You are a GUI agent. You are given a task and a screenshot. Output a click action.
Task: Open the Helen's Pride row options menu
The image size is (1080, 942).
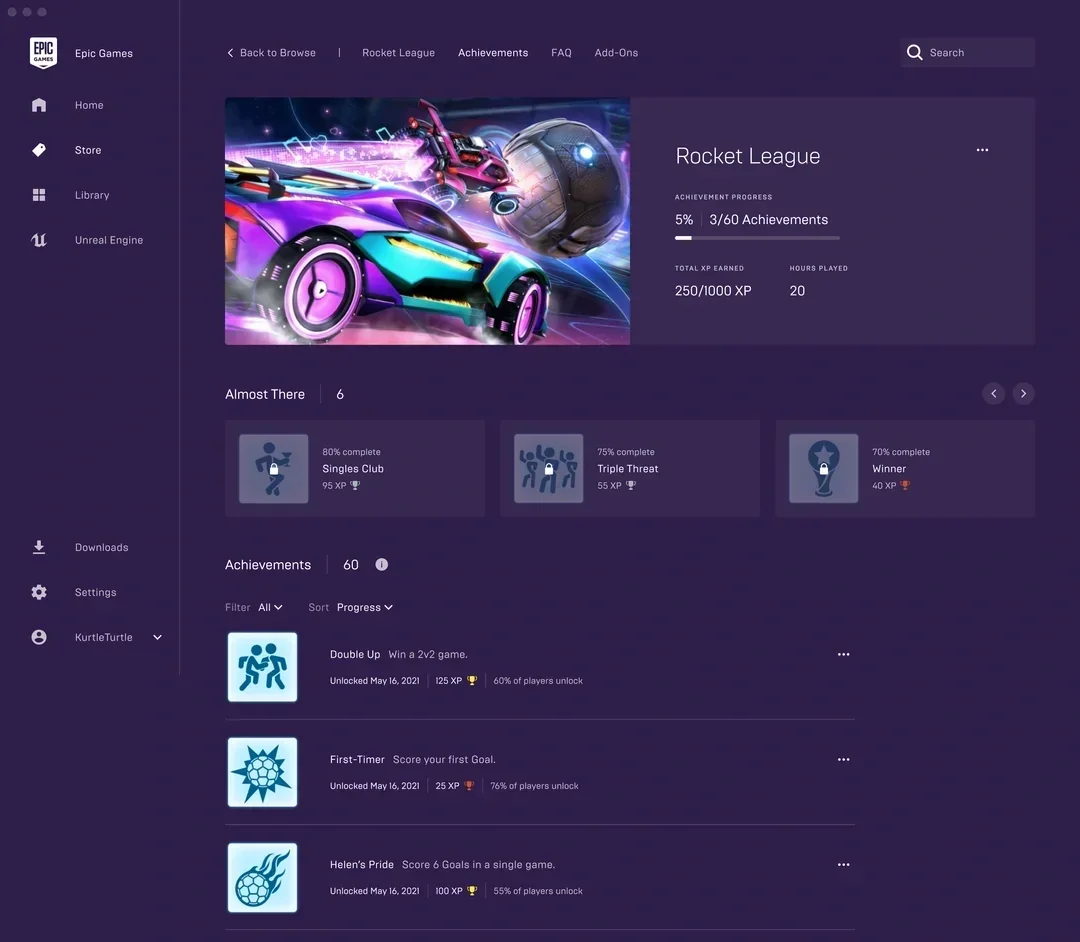(x=843, y=864)
